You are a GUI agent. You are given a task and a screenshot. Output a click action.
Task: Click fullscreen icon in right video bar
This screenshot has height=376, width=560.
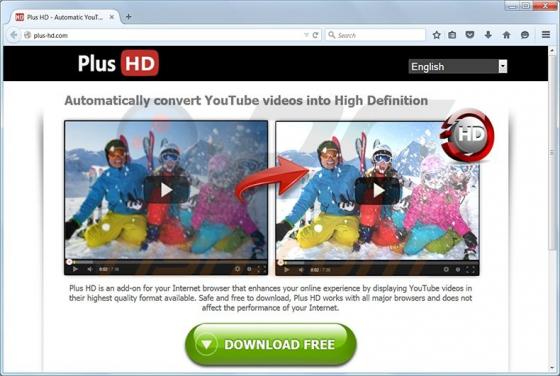[471, 270]
